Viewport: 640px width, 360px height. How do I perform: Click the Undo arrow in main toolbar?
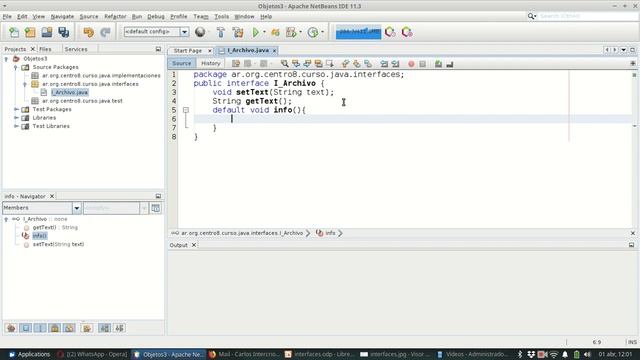coord(89,32)
